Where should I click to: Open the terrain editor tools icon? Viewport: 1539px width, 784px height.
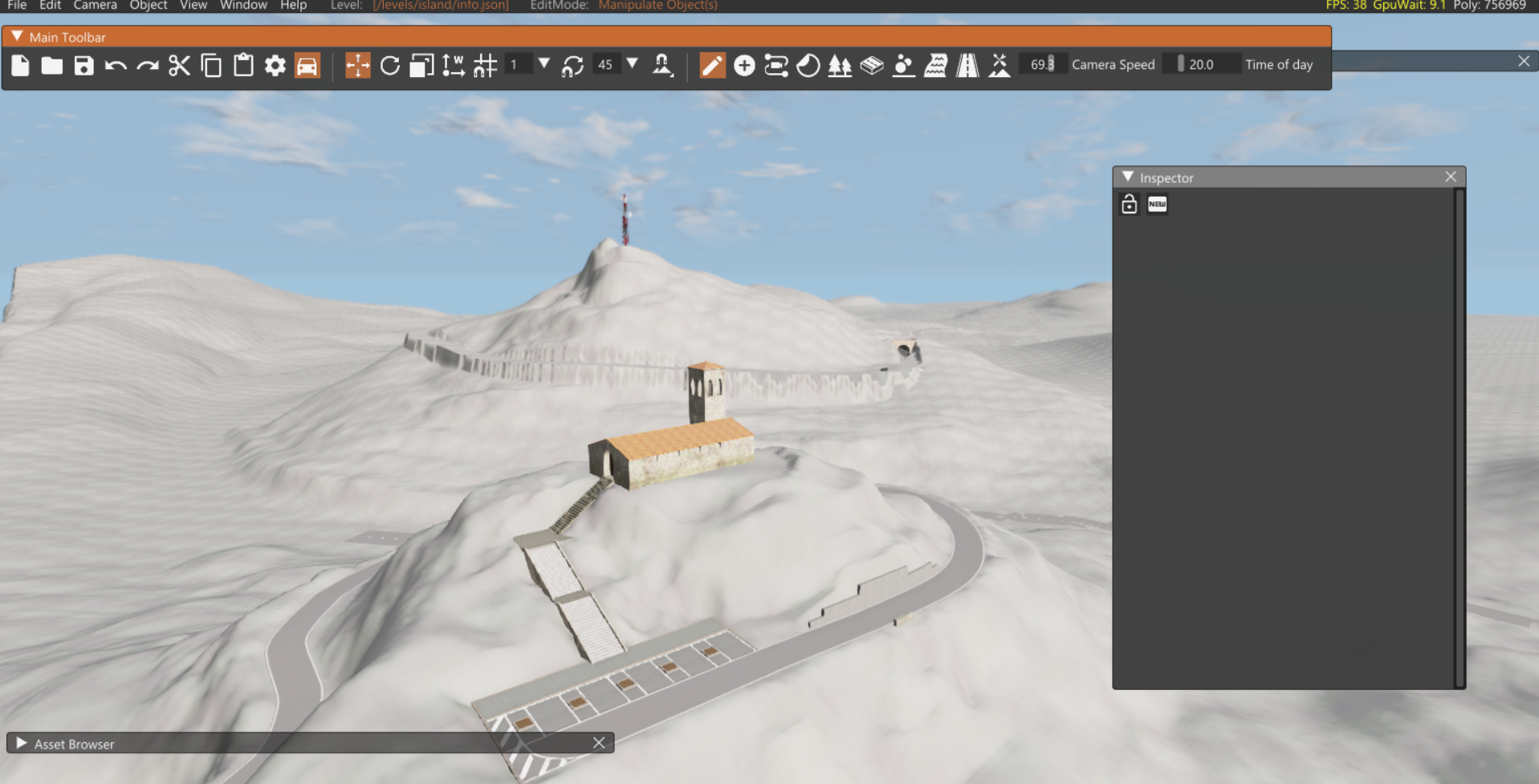[x=1000, y=65]
